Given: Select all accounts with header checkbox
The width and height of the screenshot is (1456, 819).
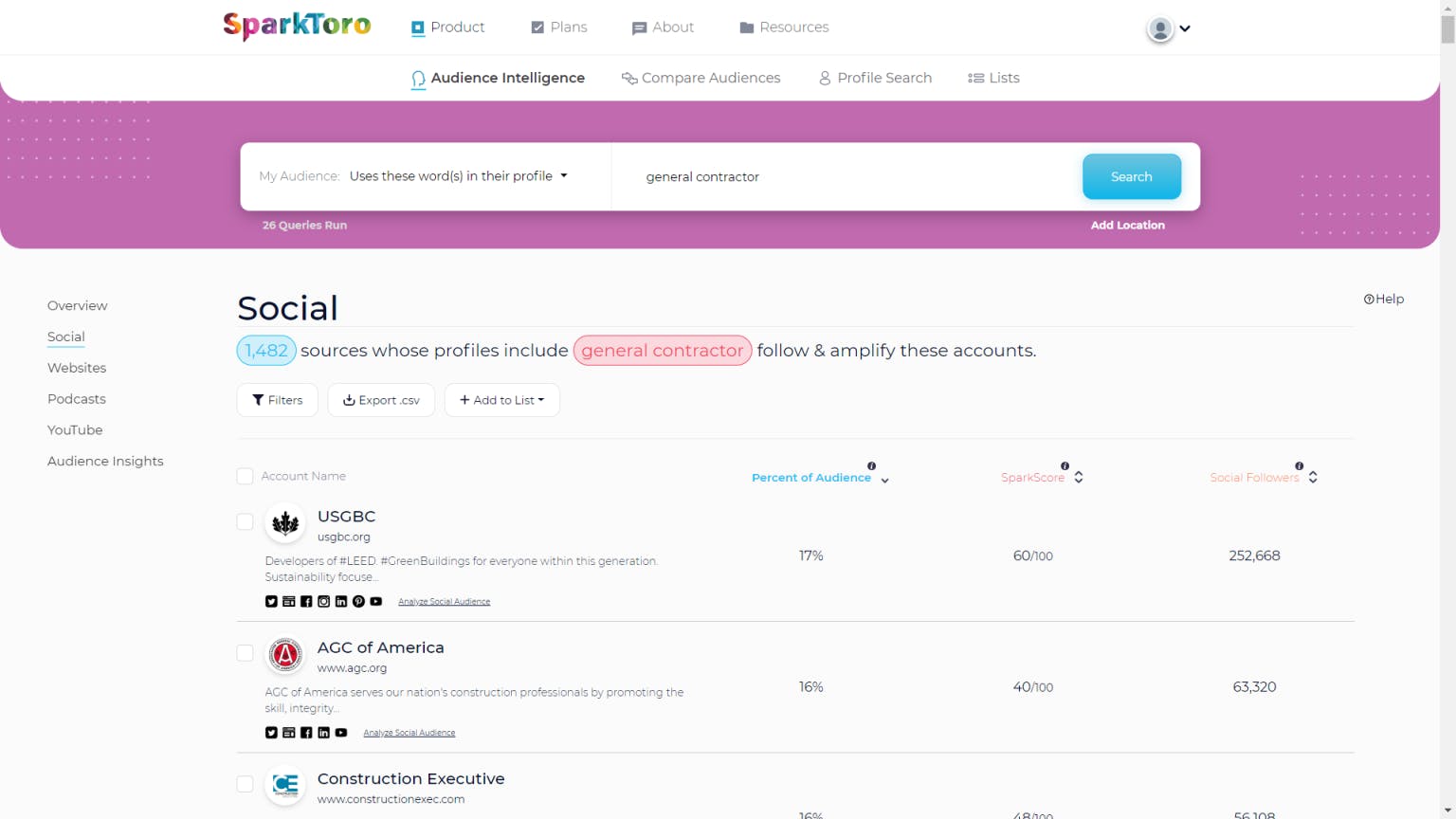Looking at the screenshot, I should tap(245, 476).
